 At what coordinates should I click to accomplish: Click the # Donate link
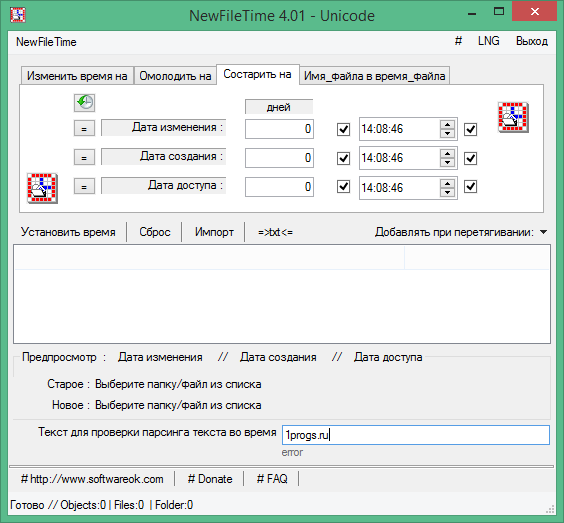pyautogui.click(x=210, y=479)
